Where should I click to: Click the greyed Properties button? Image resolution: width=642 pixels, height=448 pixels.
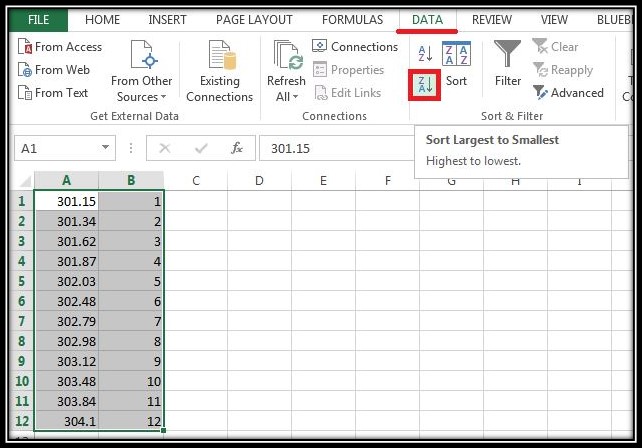(348, 70)
